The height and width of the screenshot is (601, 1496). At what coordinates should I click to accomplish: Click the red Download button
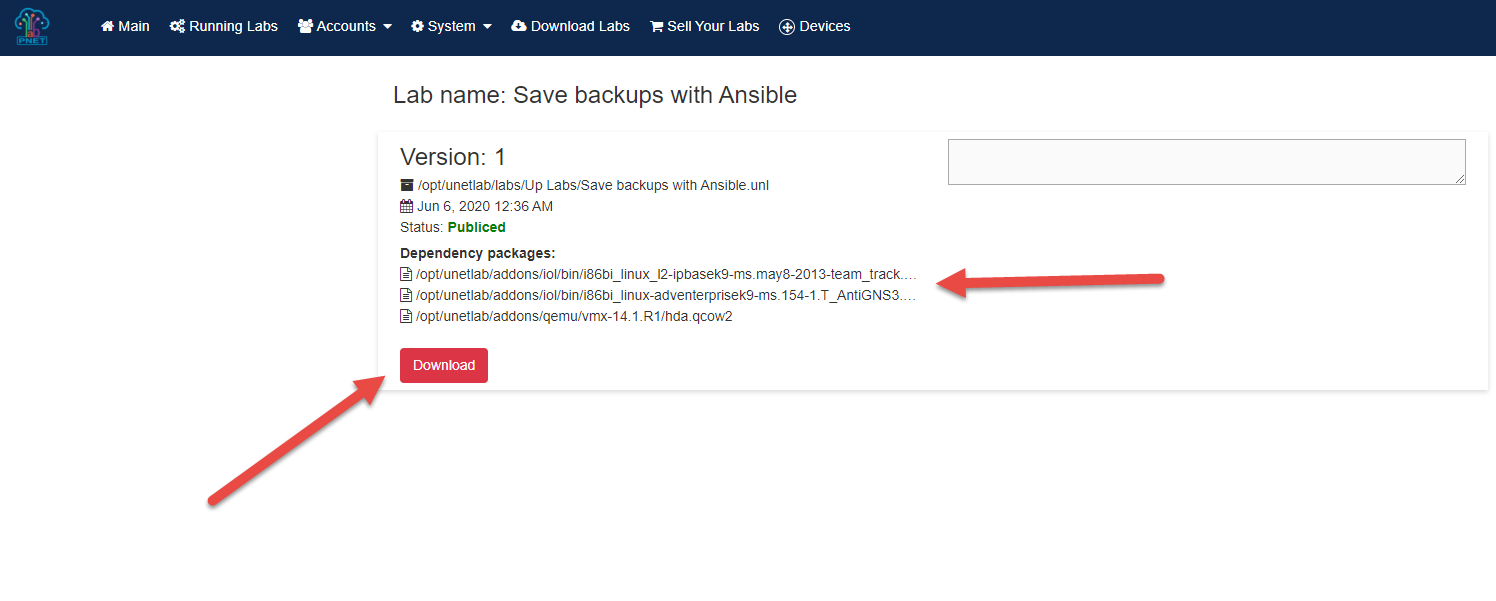tap(444, 365)
